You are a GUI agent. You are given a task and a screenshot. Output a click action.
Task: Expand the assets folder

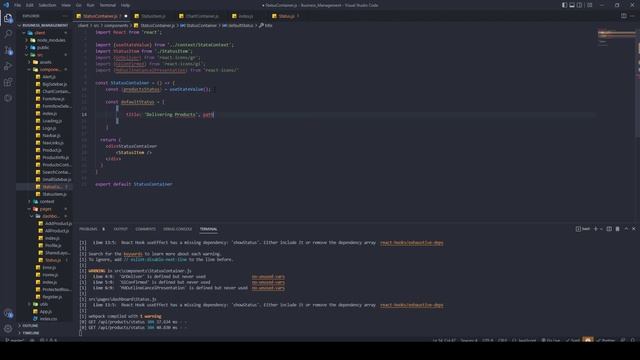45,62
